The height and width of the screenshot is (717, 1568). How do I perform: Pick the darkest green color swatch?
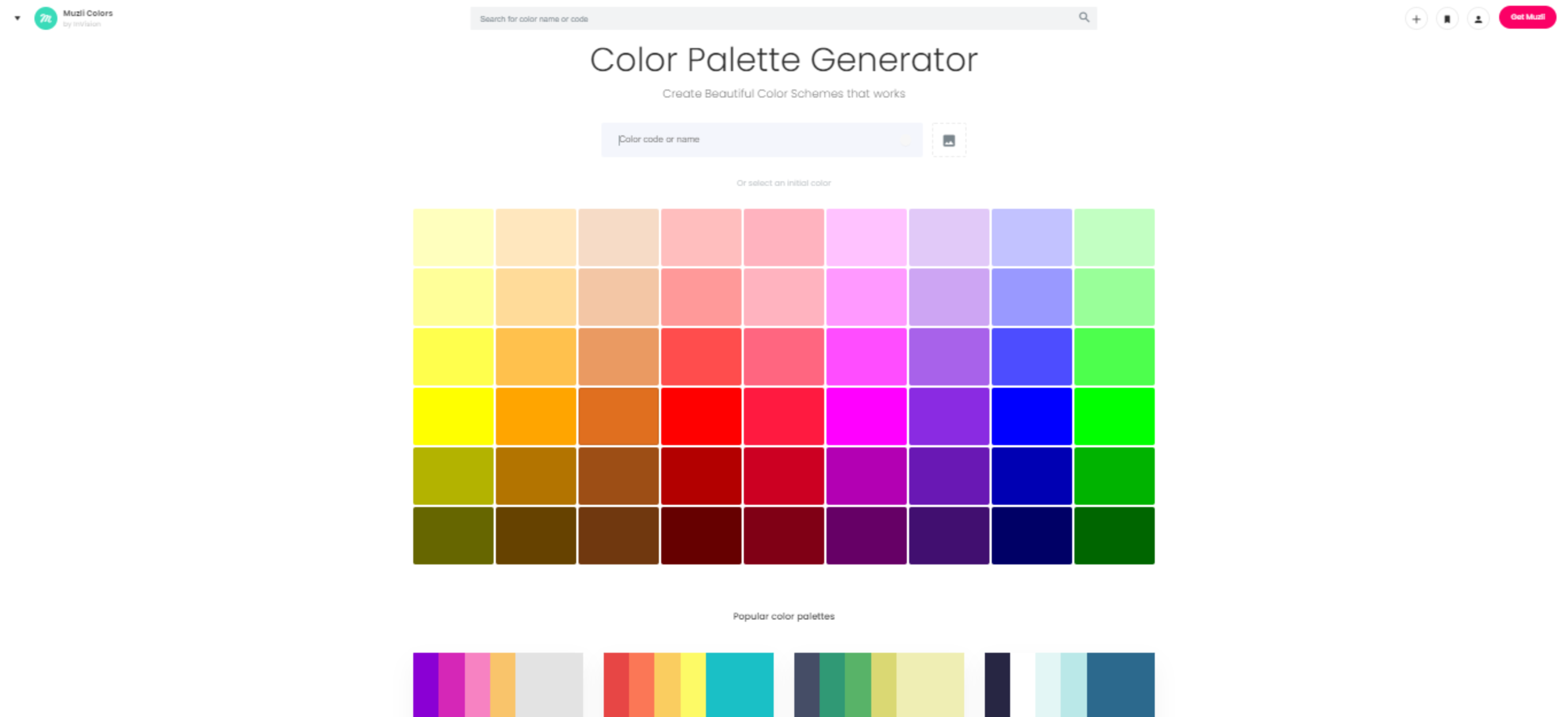pos(1114,535)
